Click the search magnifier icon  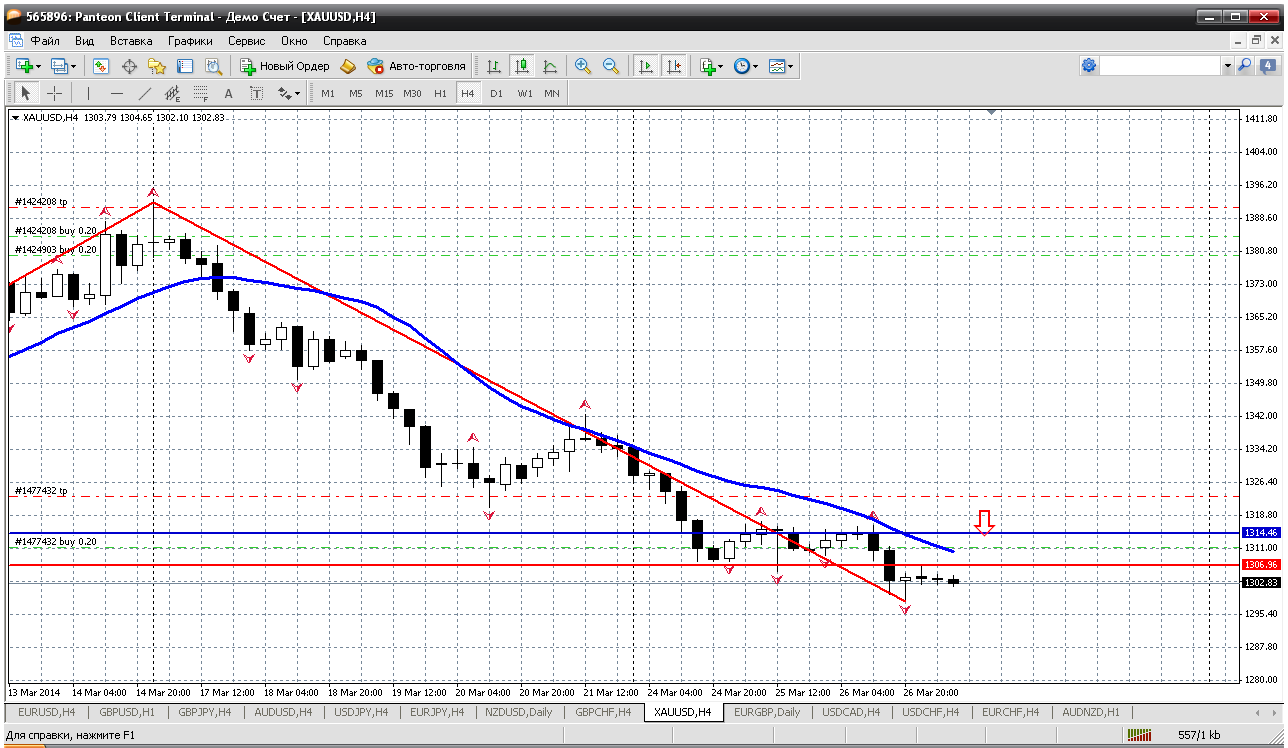tap(1244, 65)
